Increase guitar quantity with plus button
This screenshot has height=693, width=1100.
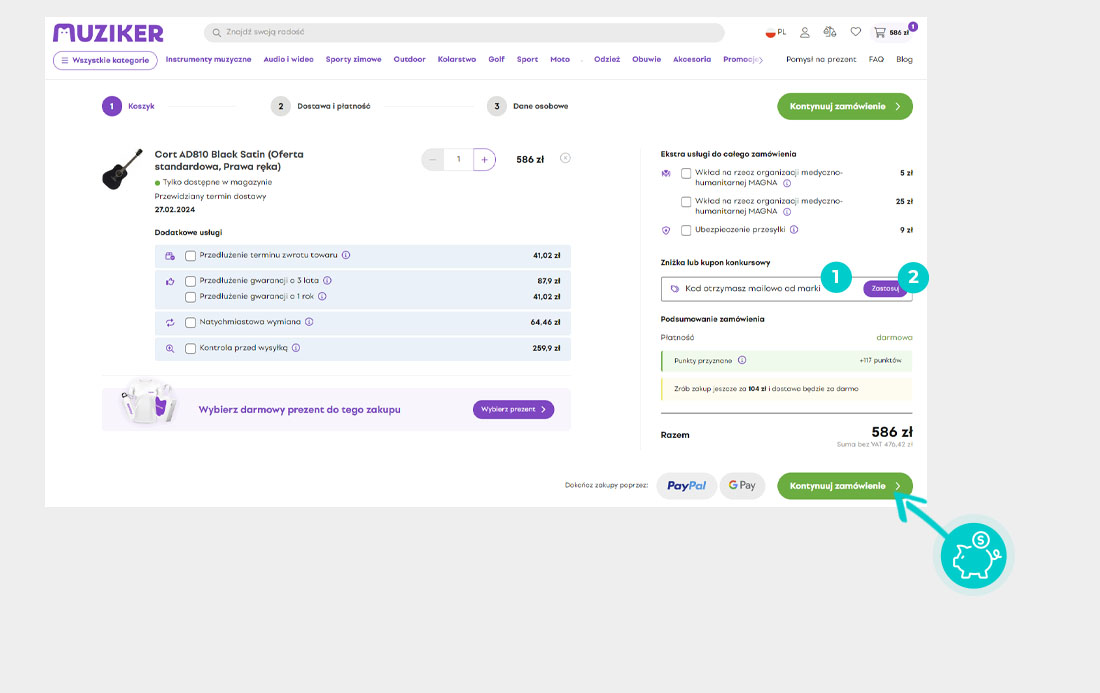tap(484, 159)
